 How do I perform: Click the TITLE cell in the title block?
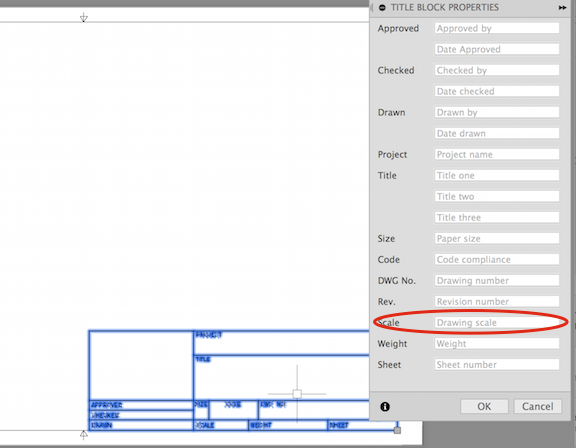[x=281, y=378]
